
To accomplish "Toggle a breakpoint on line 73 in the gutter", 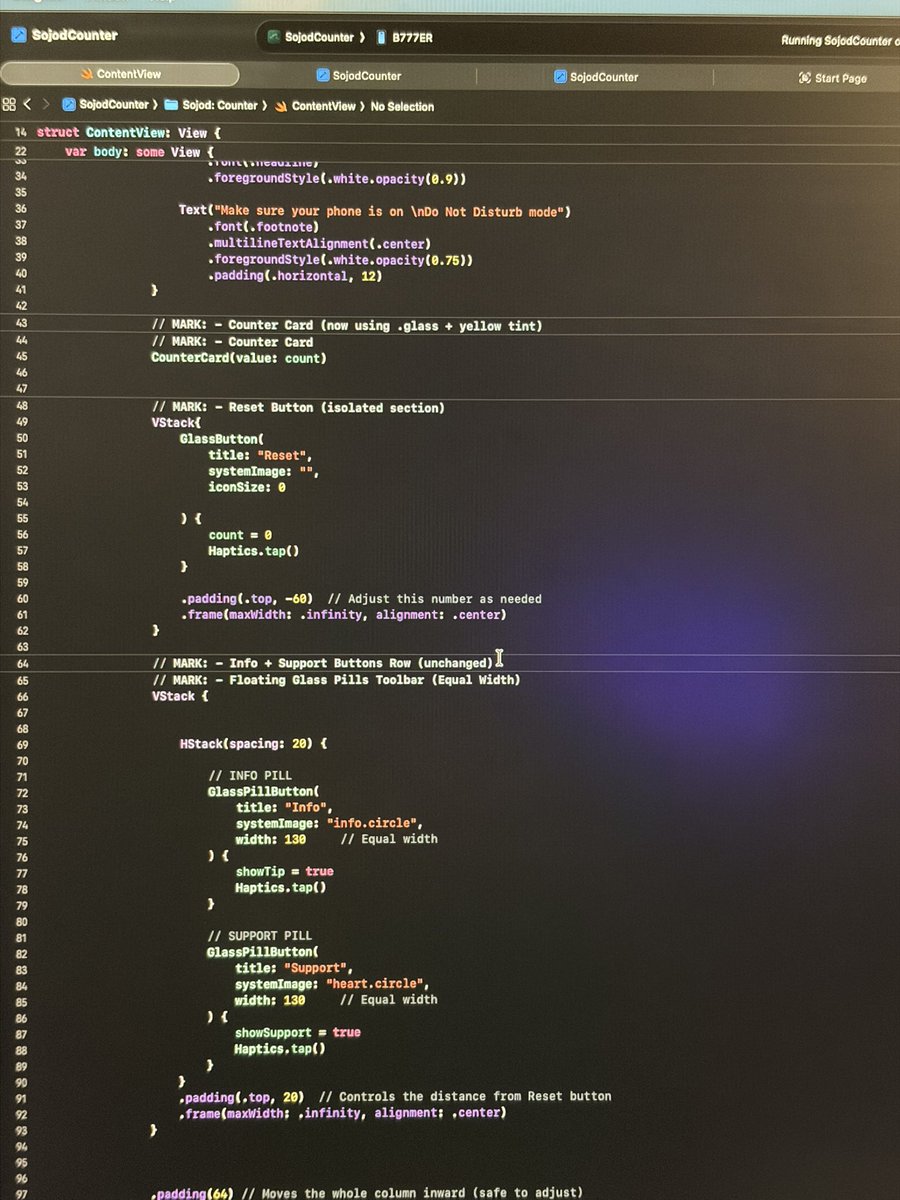I will [21, 807].
